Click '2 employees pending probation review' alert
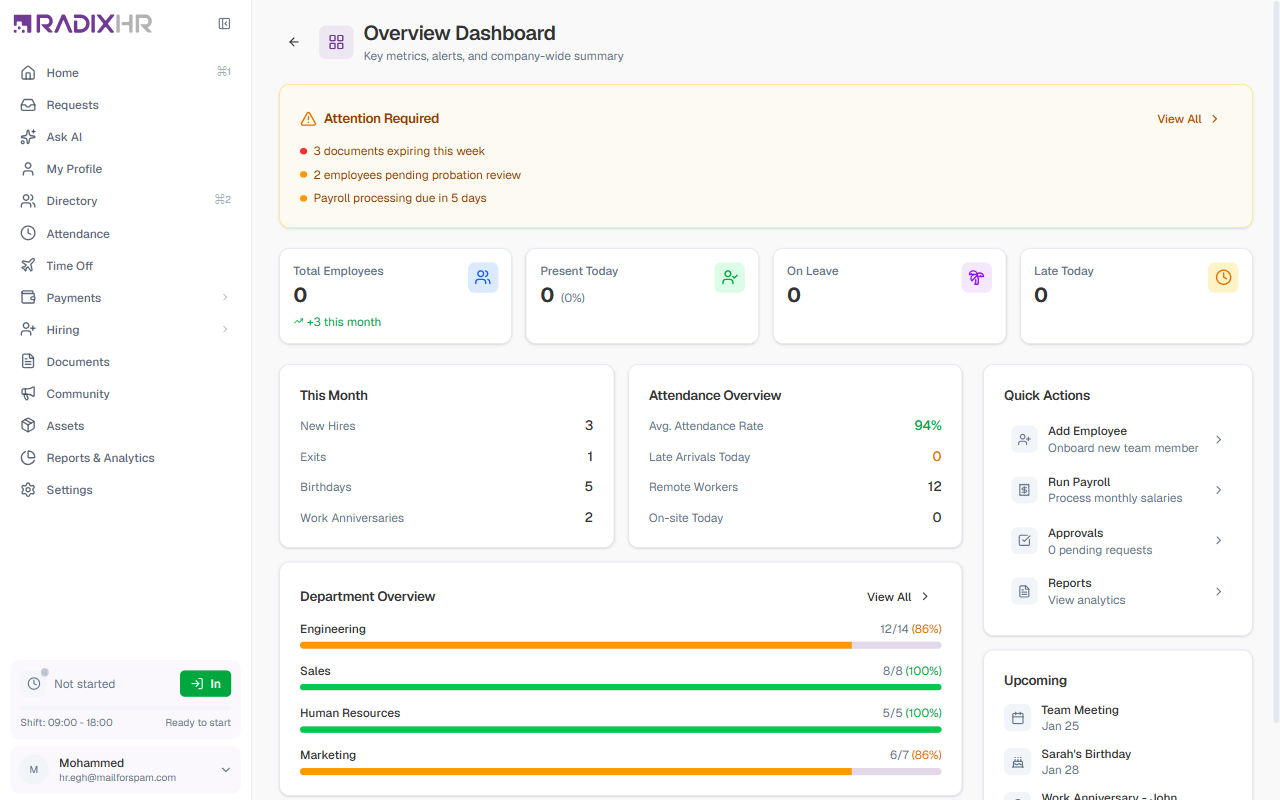The width and height of the screenshot is (1280, 800). tap(417, 175)
